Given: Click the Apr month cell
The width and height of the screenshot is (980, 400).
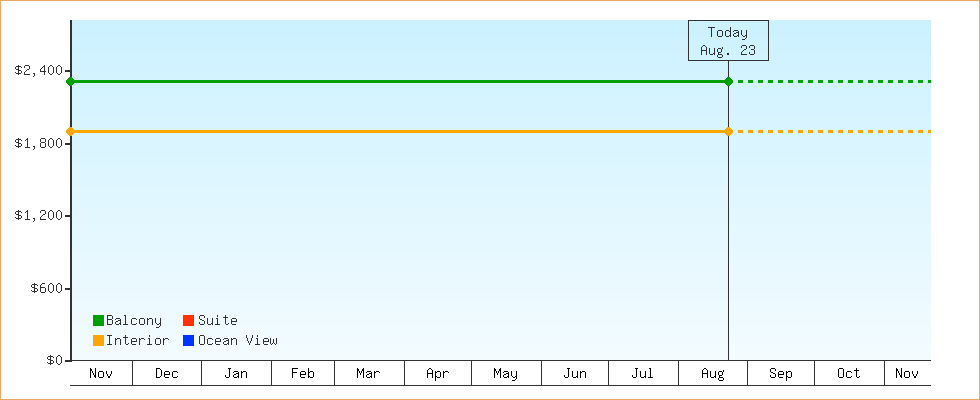Looking at the screenshot, I should point(438,373).
